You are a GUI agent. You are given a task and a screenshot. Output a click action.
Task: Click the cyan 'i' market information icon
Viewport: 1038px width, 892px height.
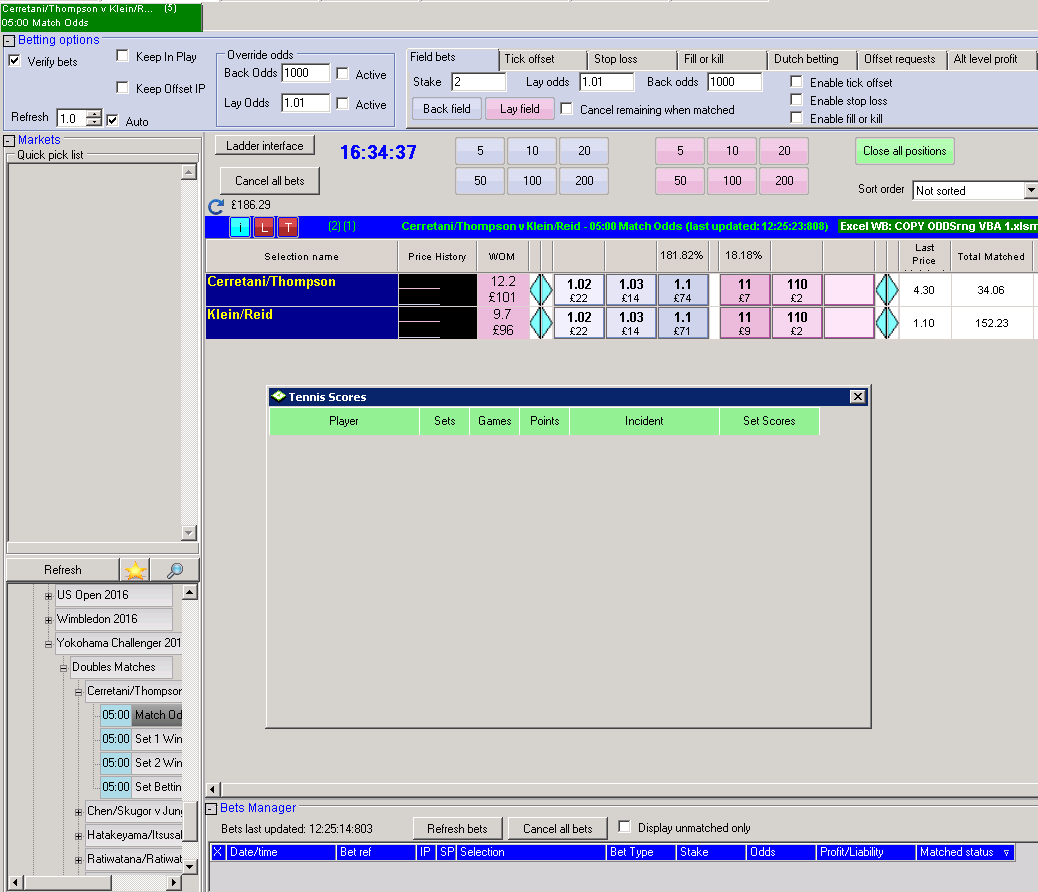240,227
